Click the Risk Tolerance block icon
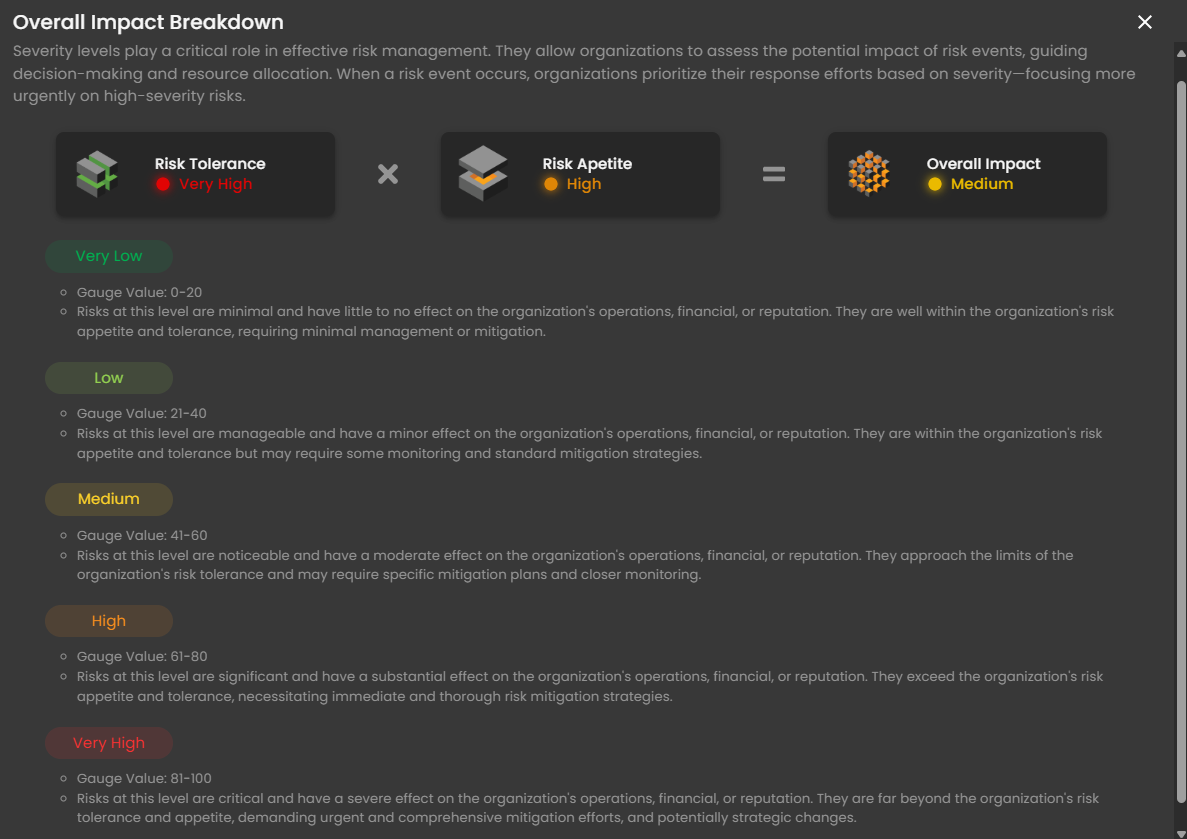The width and height of the screenshot is (1187, 839). click(97, 174)
